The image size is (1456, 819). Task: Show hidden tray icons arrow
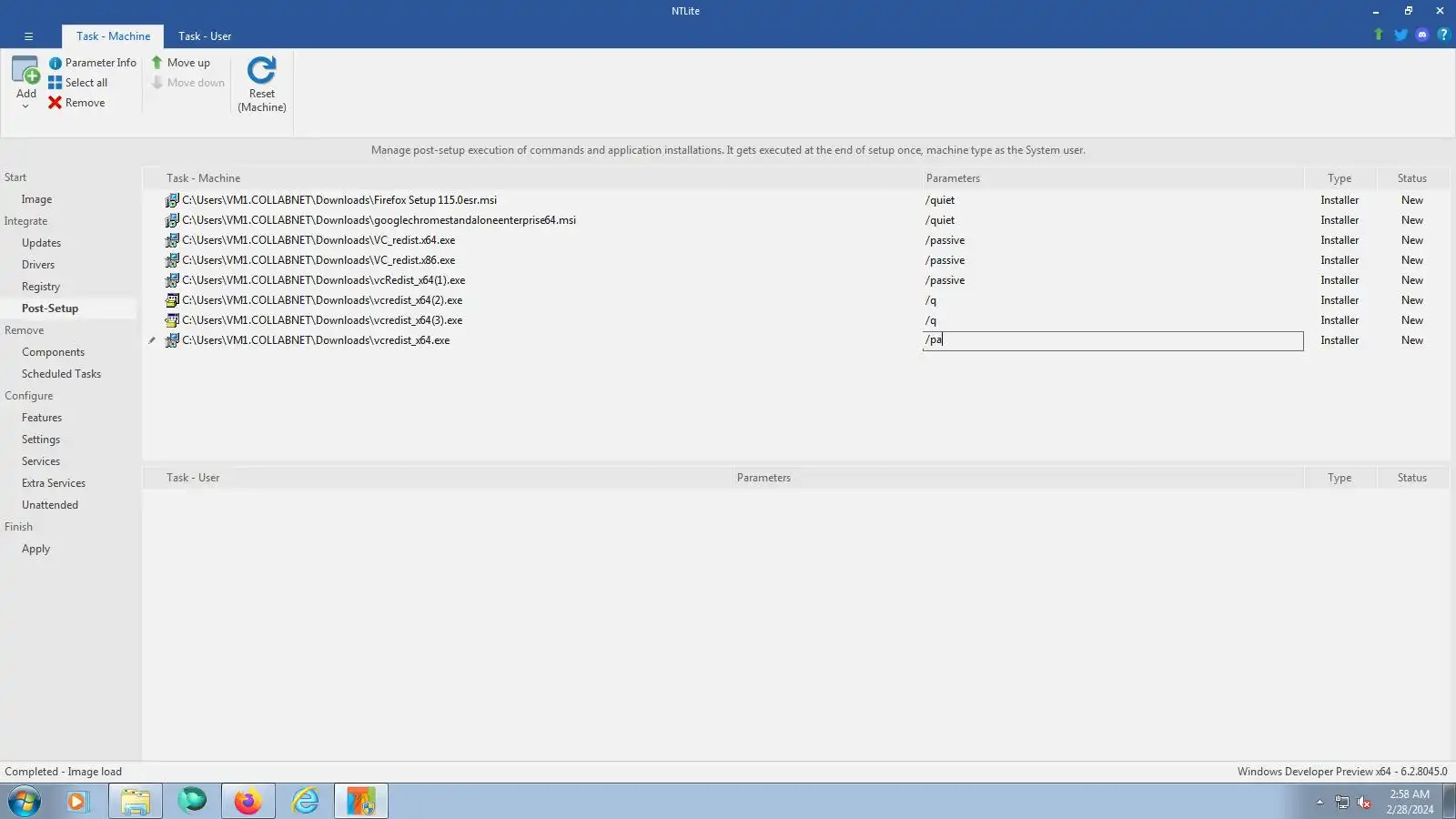pyautogui.click(x=1319, y=802)
